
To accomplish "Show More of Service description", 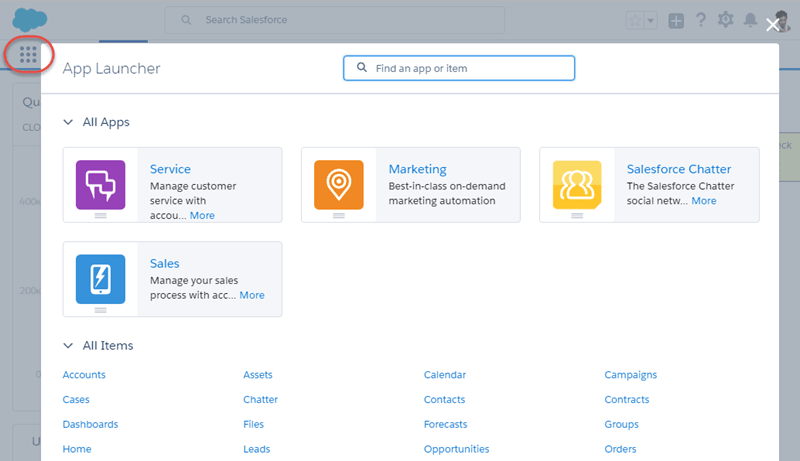I will tap(202, 215).
